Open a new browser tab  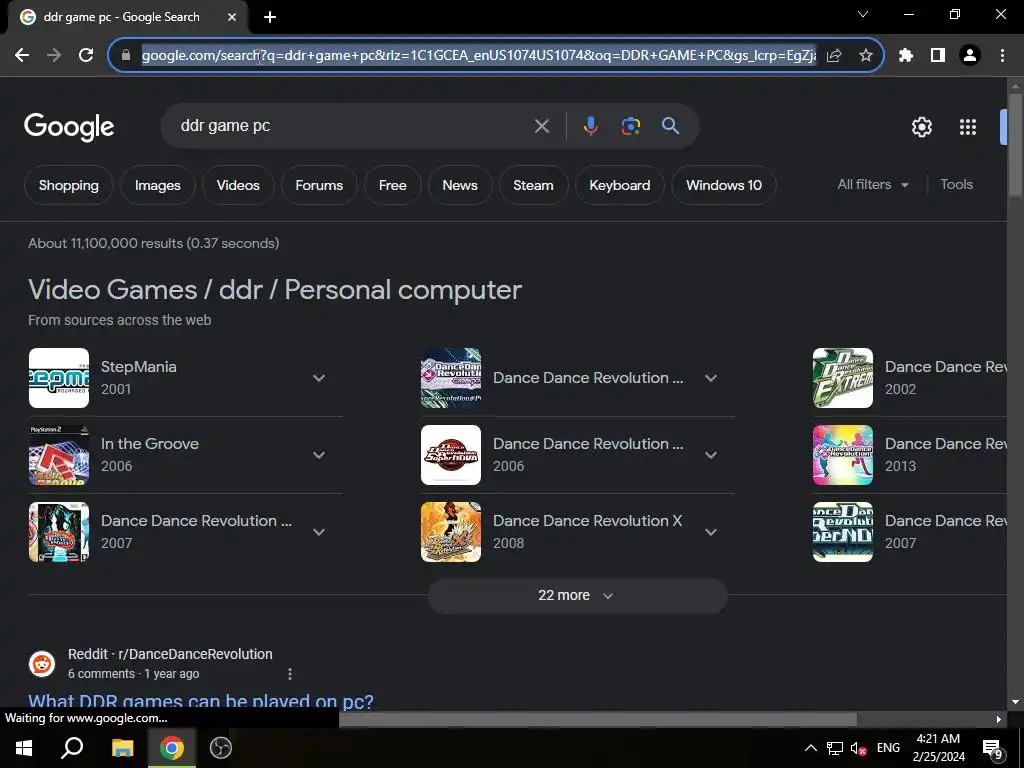coord(270,17)
